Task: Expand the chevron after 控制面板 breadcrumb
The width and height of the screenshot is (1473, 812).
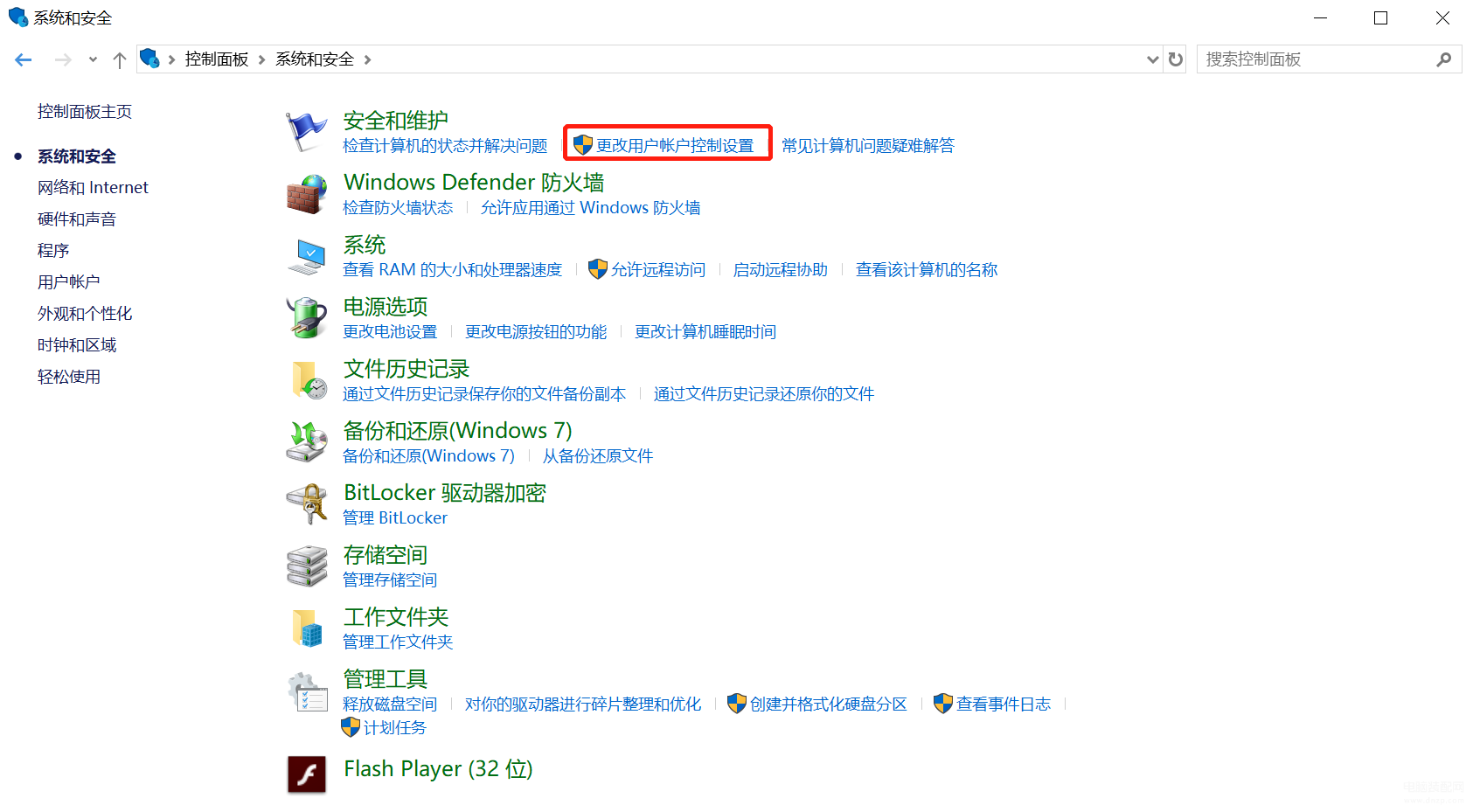Action: point(261,59)
